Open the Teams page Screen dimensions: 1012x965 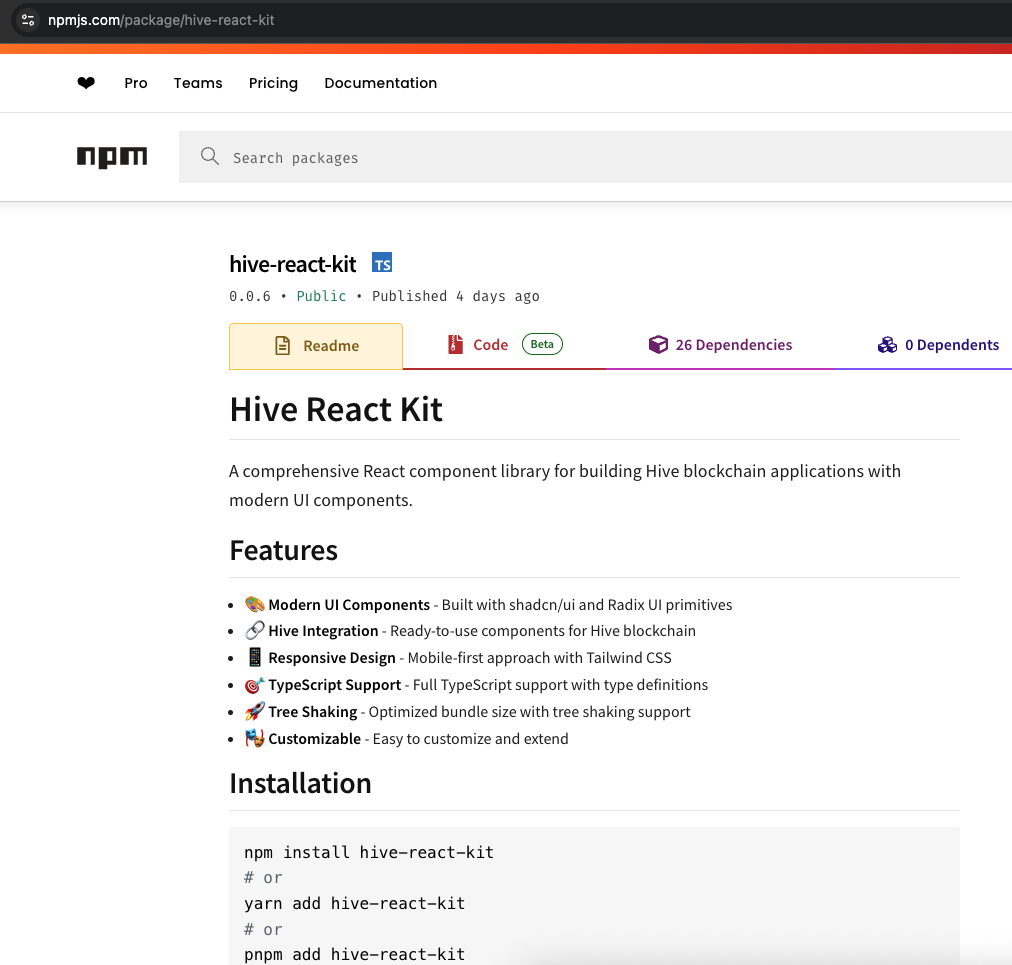197,83
